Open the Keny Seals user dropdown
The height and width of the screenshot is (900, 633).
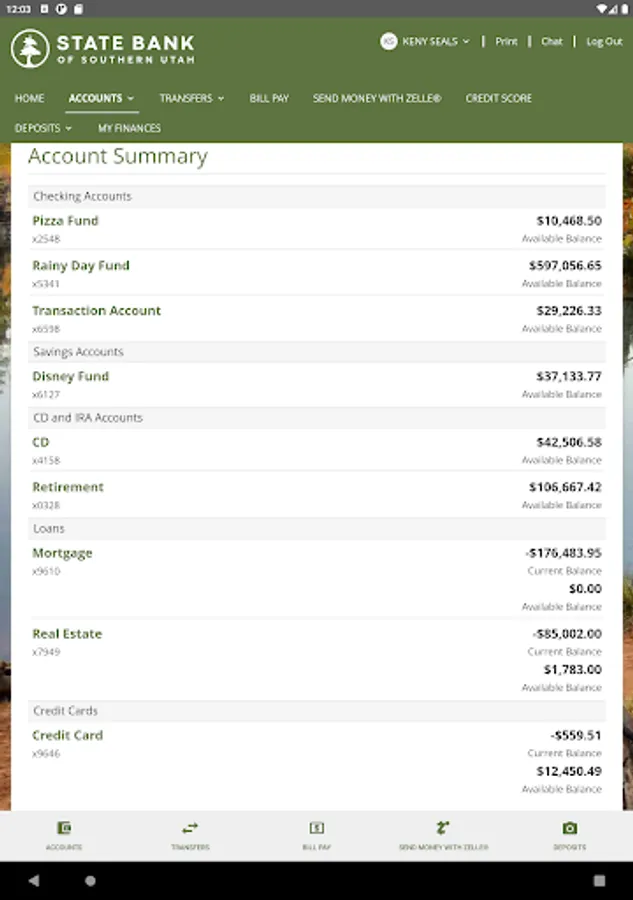pyautogui.click(x=436, y=42)
